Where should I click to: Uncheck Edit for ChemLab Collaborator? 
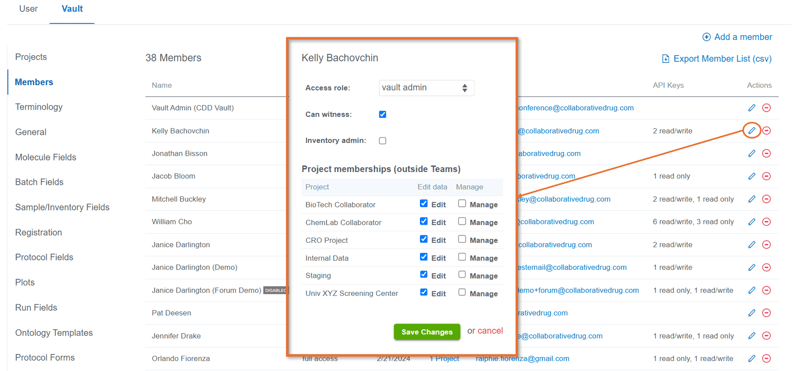click(423, 221)
